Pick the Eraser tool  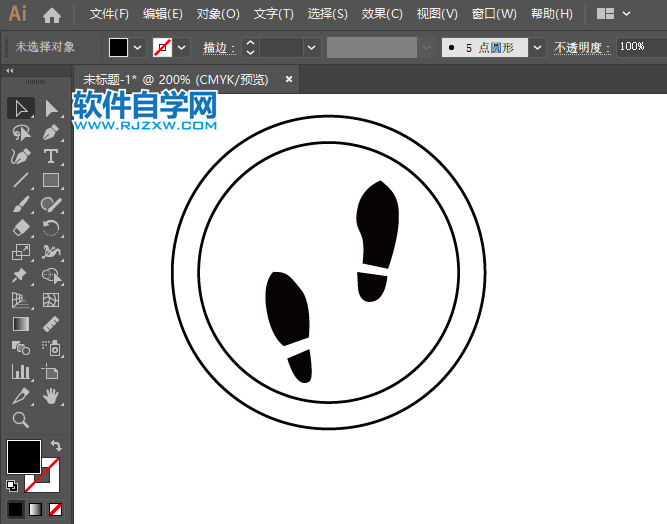click(20, 228)
